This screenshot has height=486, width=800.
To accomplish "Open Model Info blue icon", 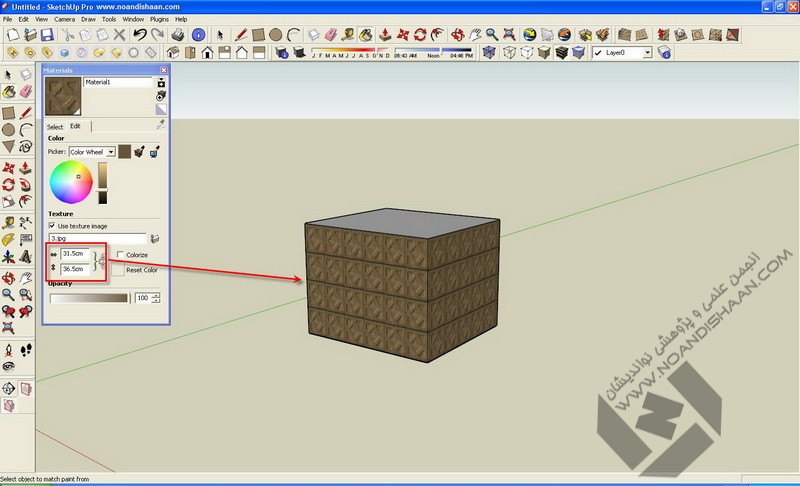I will pos(199,35).
